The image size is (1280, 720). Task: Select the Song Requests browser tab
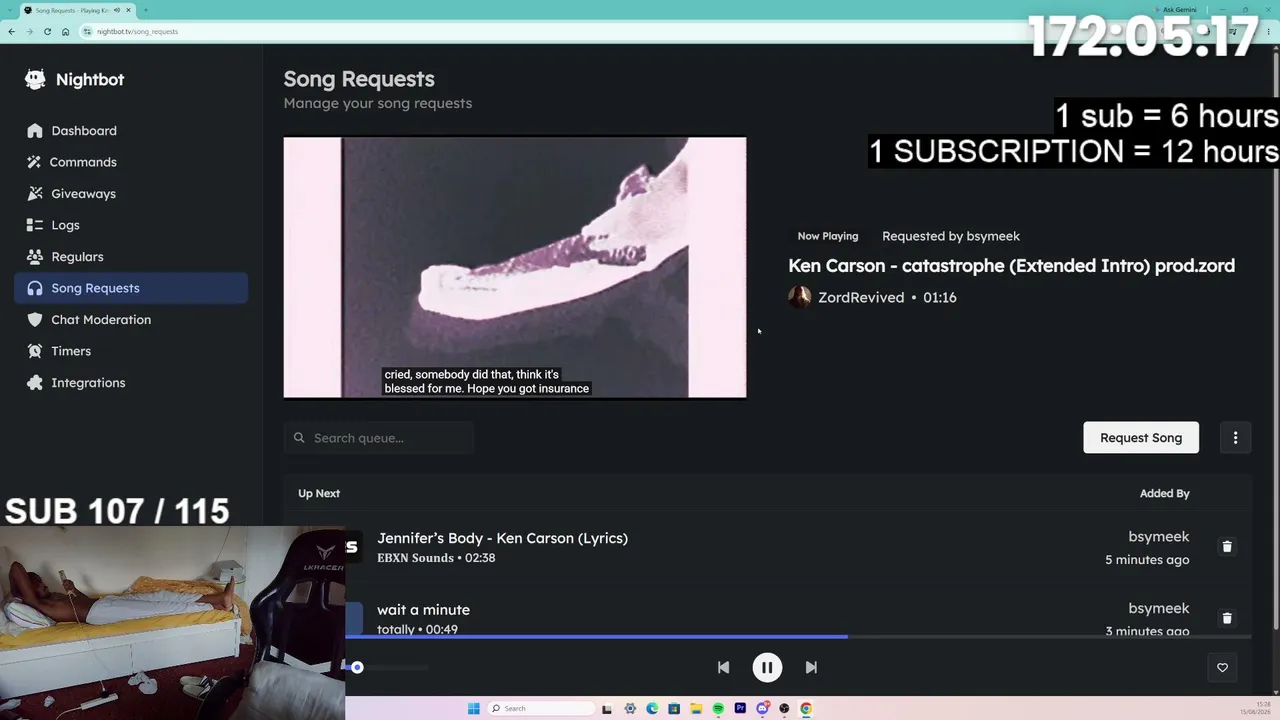(78, 10)
